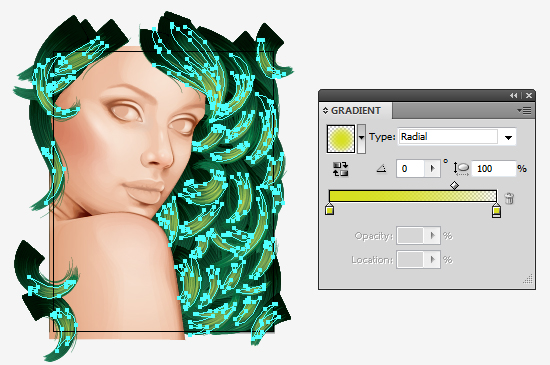Select the right transparent gradient stop
The height and width of the screenshot is (365, 550).
tap(496, 210)
